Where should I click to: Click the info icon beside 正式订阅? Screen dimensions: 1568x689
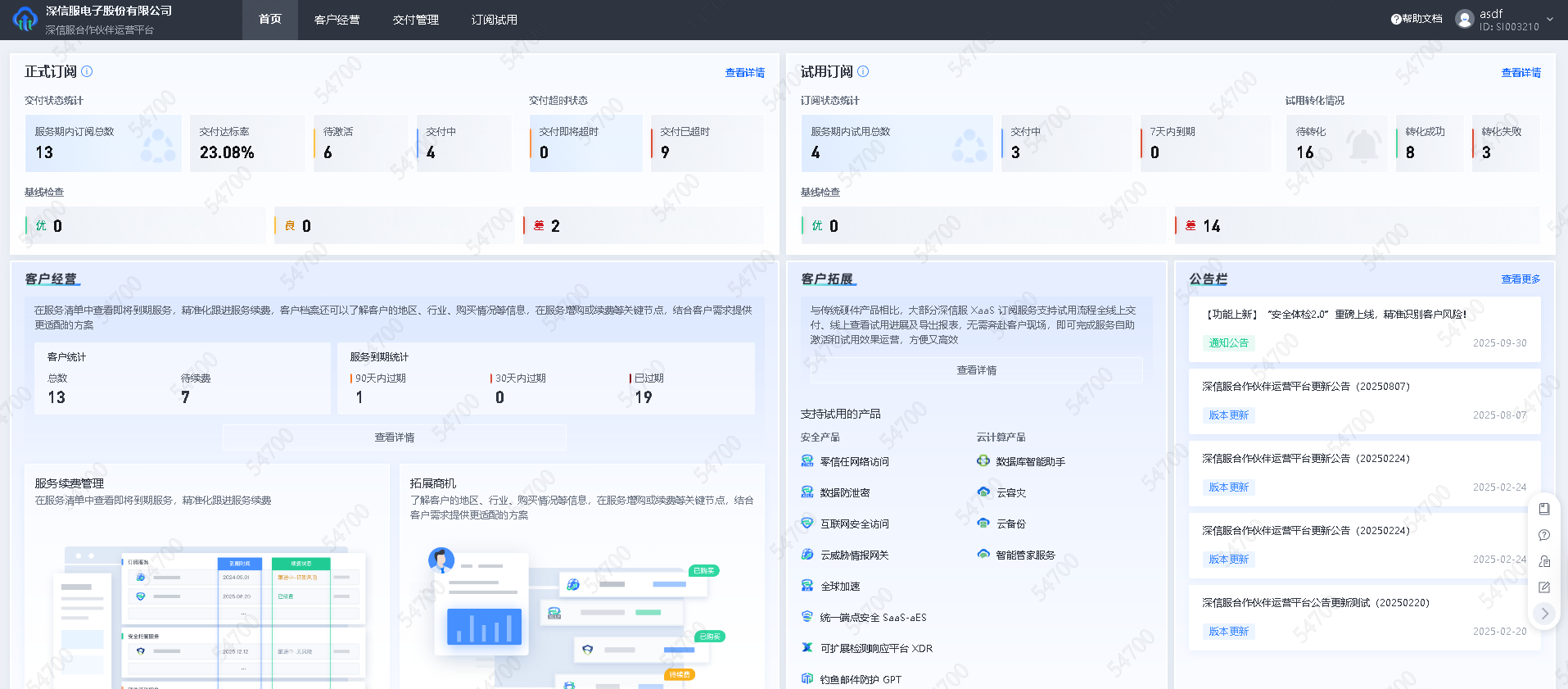click(87, 71)
